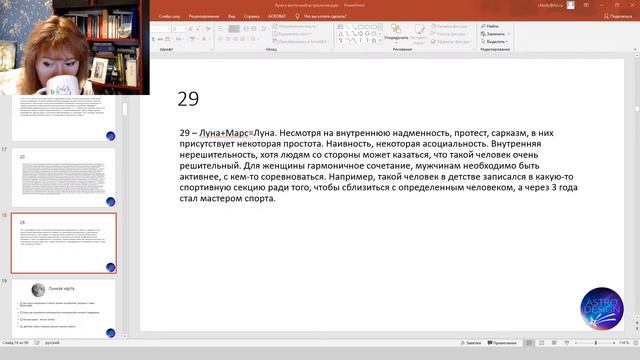Expand the Заменить dropdown arrow
This screenshot has width=640, height=360.
pos(509,34)
